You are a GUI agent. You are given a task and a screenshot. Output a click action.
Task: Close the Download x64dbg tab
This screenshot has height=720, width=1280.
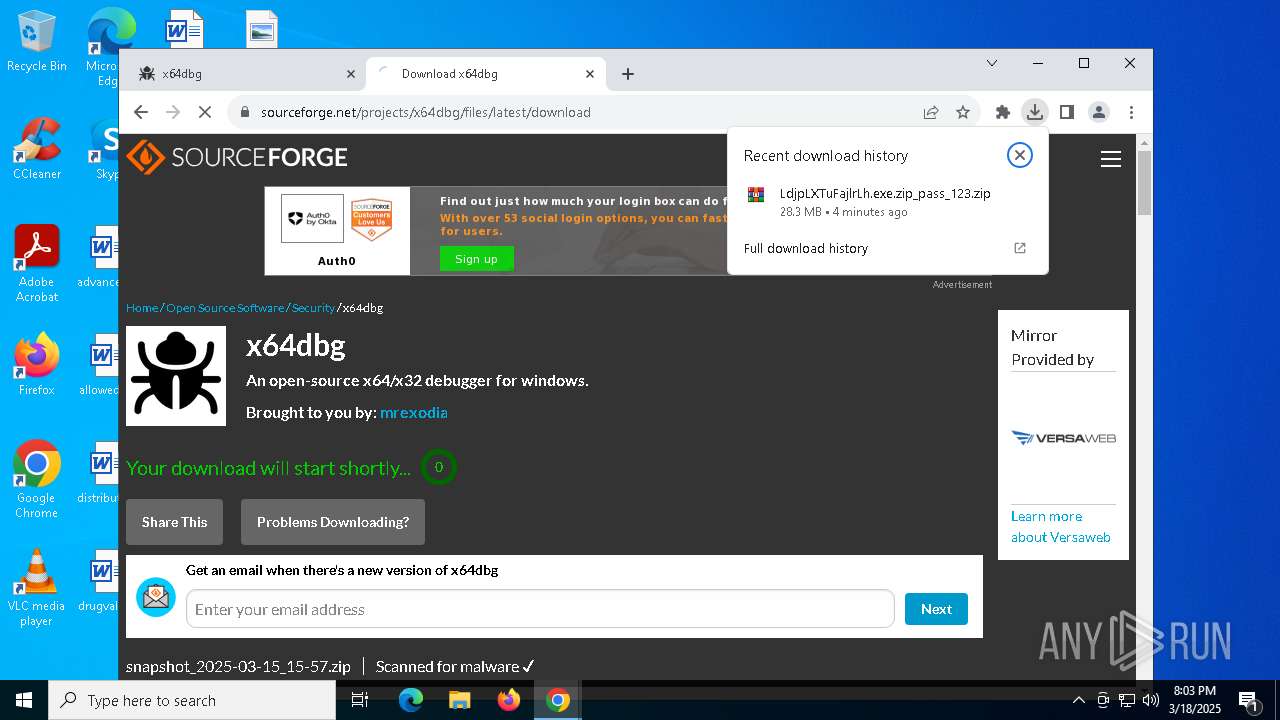(590, 74)
